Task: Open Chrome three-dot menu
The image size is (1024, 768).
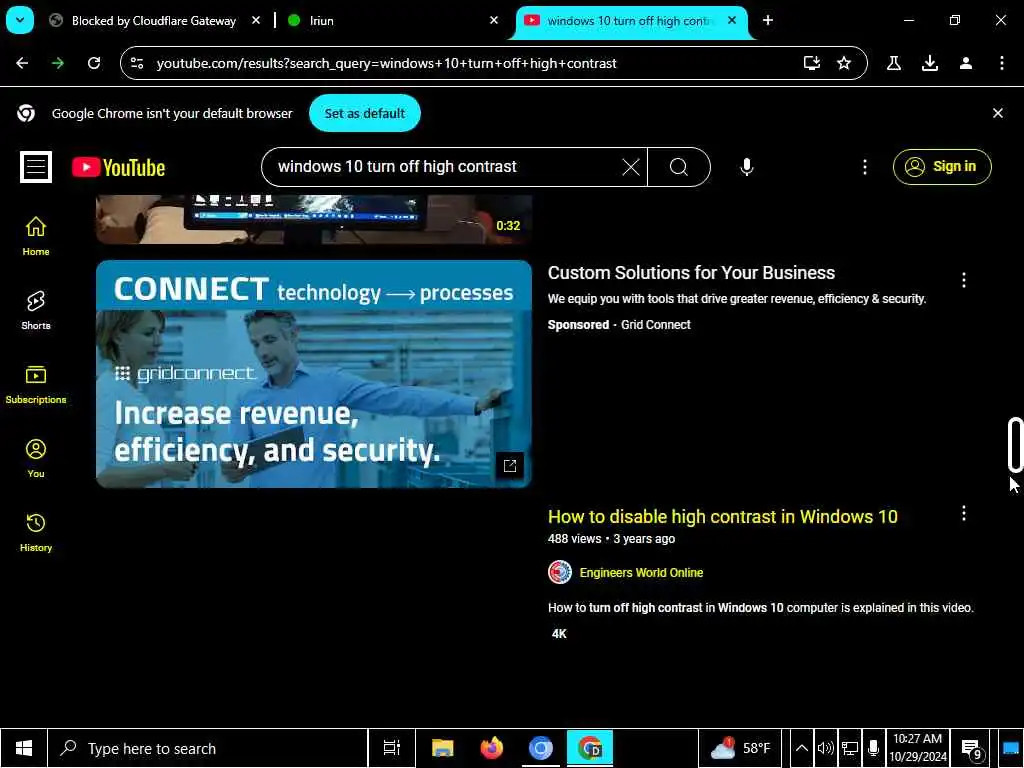Action: point(1002,63)
